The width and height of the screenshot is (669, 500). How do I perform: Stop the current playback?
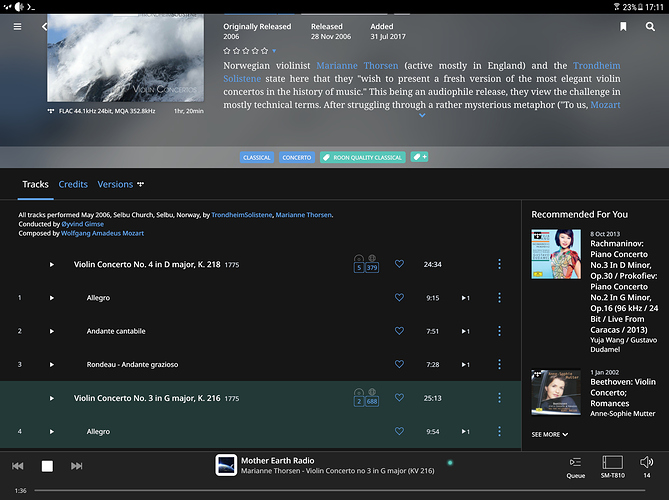(47, 466)
